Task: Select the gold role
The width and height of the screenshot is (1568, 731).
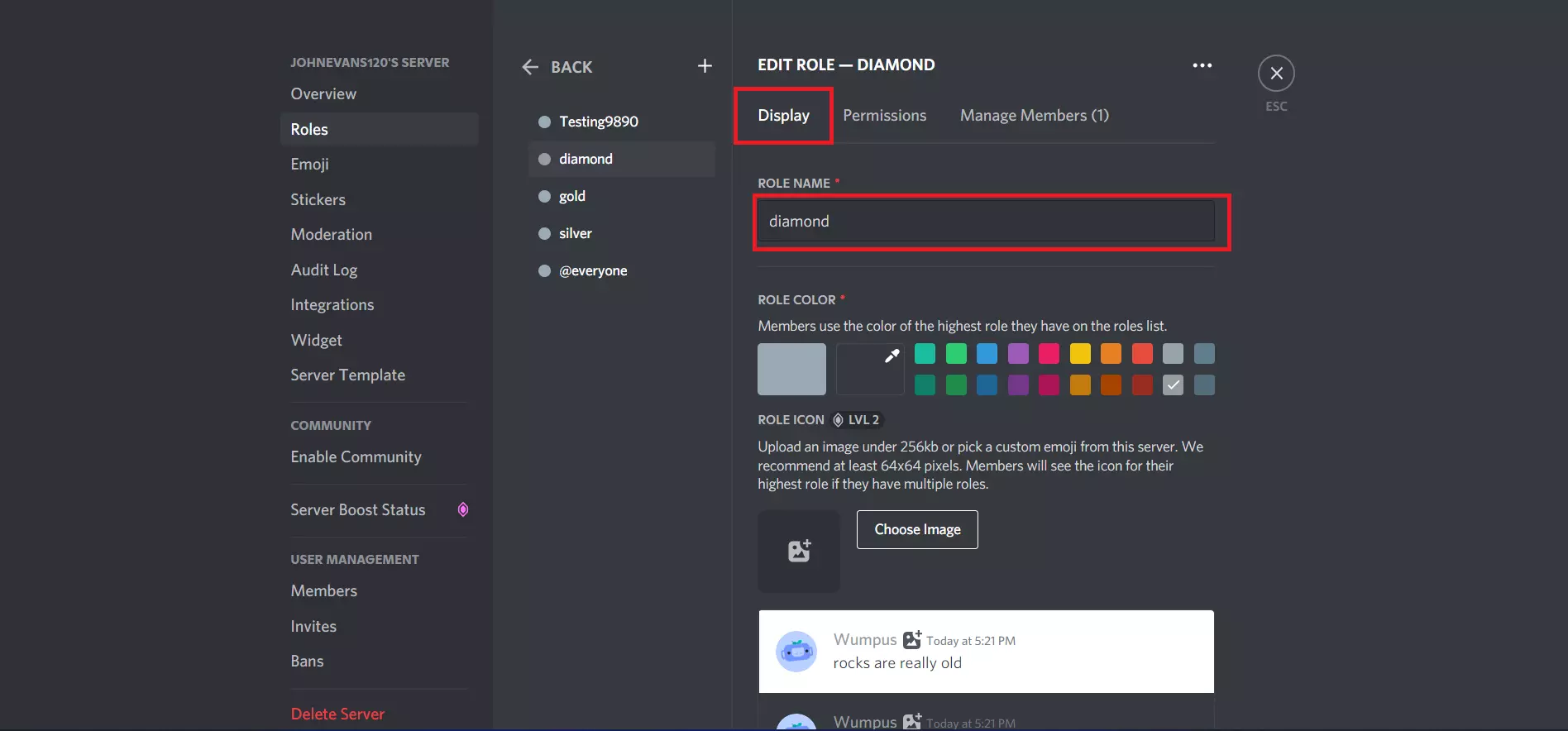Action: click(x=622, y=196)
